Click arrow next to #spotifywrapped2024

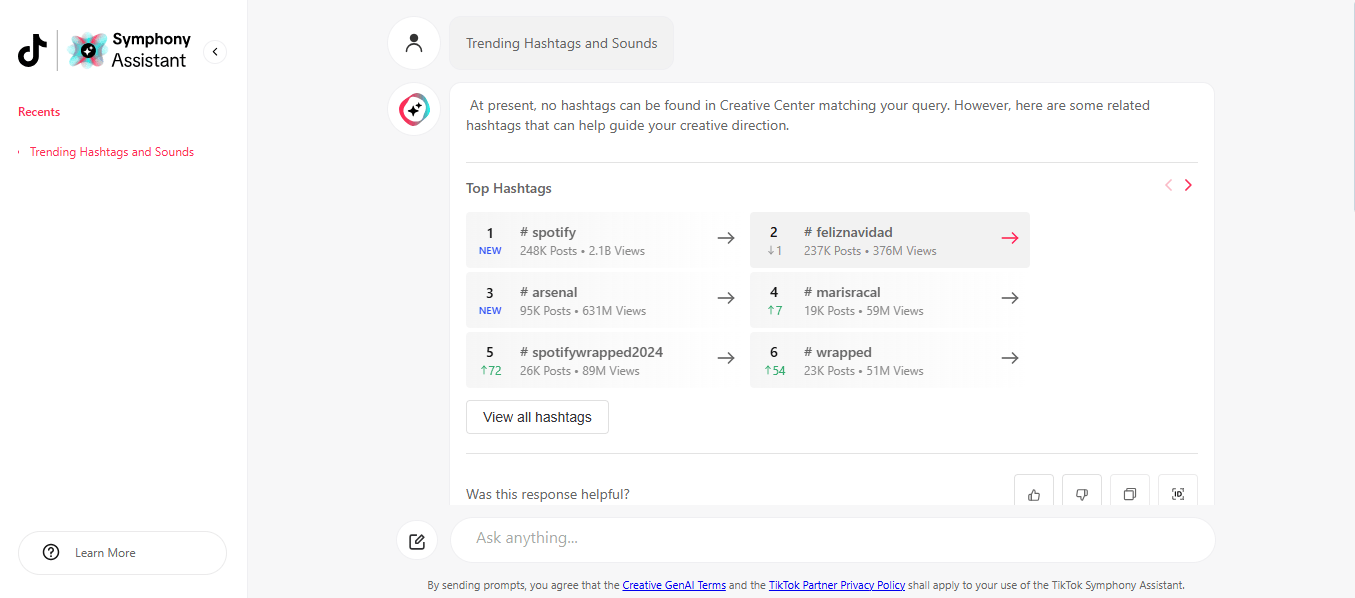pos(726,358)
